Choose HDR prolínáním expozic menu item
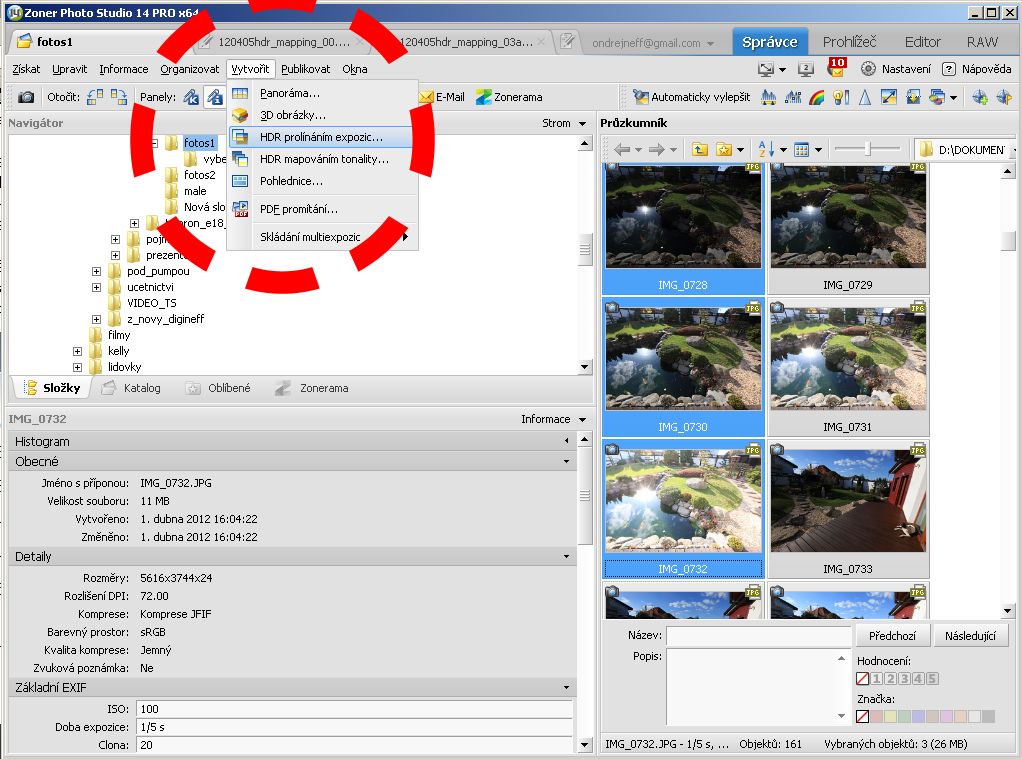1022x759 pixels. click(x=320, y=137)
